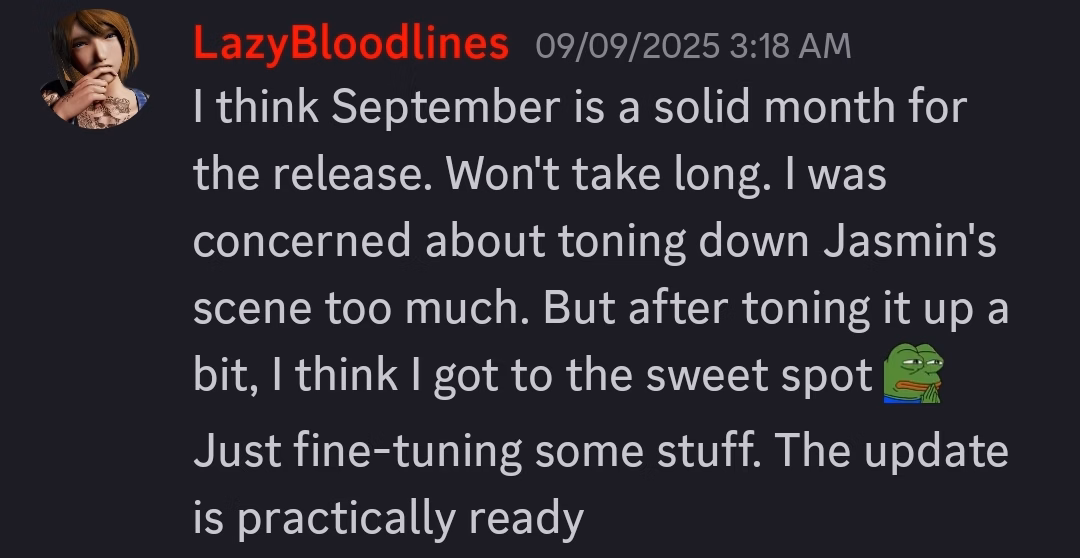Click LazyBloodlines' profile avatar
Image resolution: width=1080 pixels, height=558 pixels.
(96, 70)
